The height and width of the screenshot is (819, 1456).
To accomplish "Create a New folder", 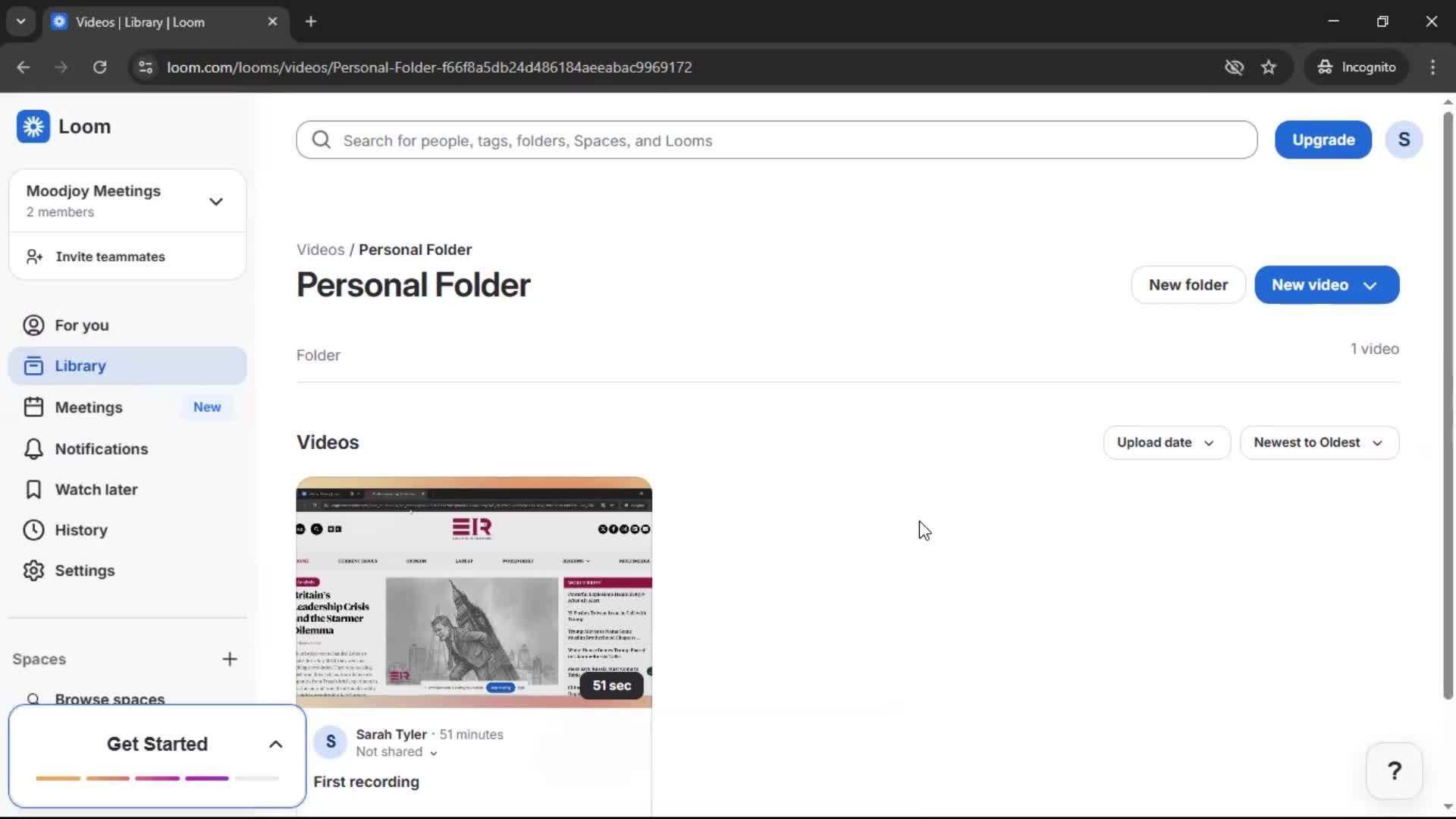I will [1188, 284].
